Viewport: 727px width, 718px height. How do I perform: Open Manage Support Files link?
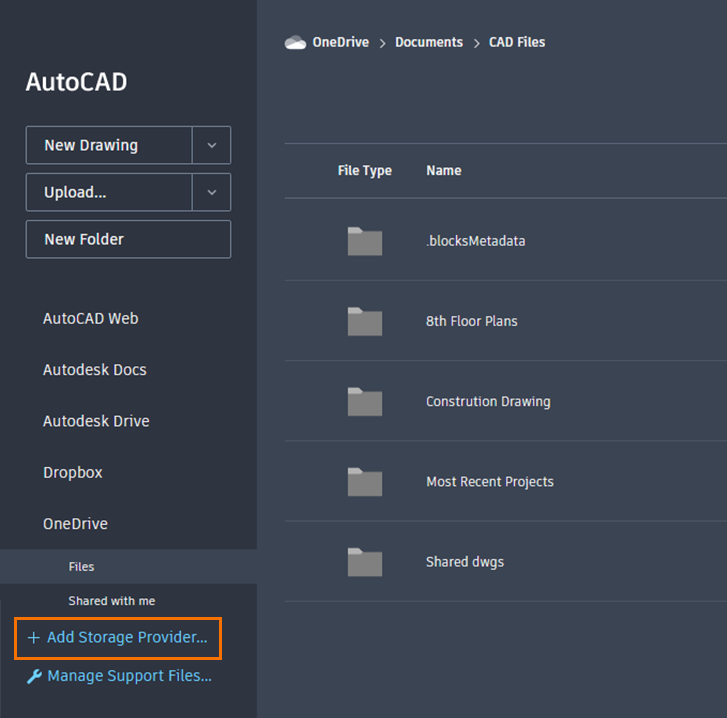tap(129, 676)
